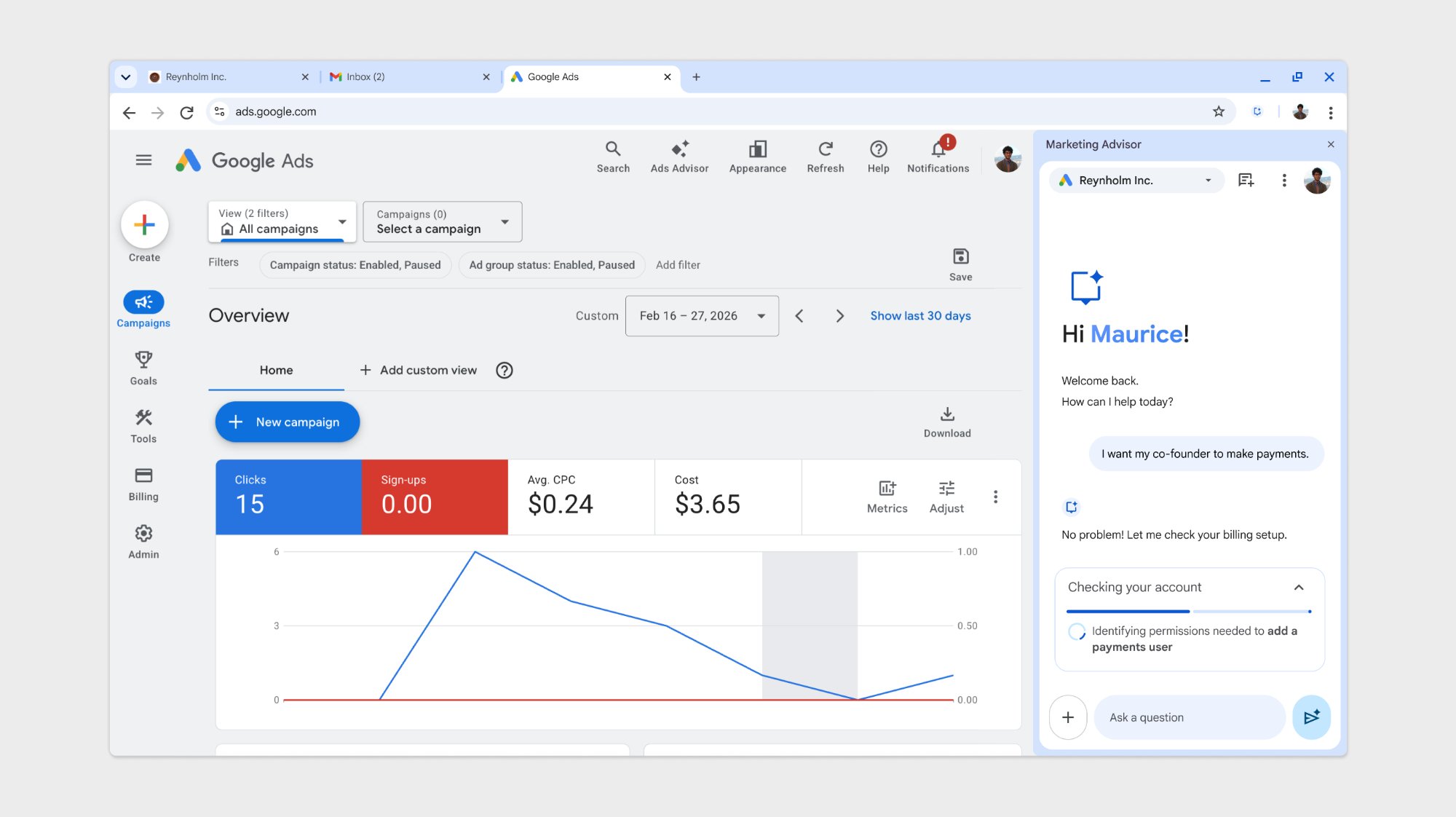Select the Home overview tab
The height and width of the screenshot is (817, 1456).
pyautogui.click(x=276, y=370)
